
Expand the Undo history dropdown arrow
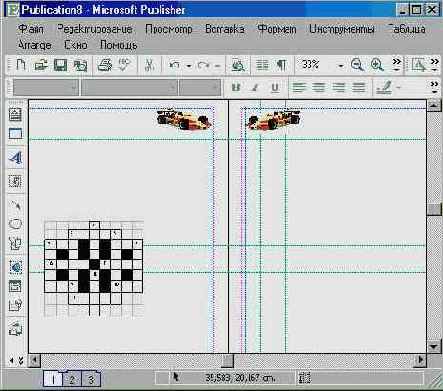click(189, 66)
